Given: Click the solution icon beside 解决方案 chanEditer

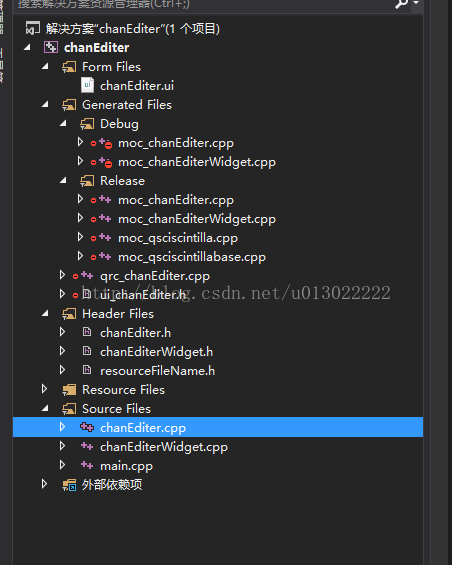Looking at the screenshot, I should tap(33, 28).
